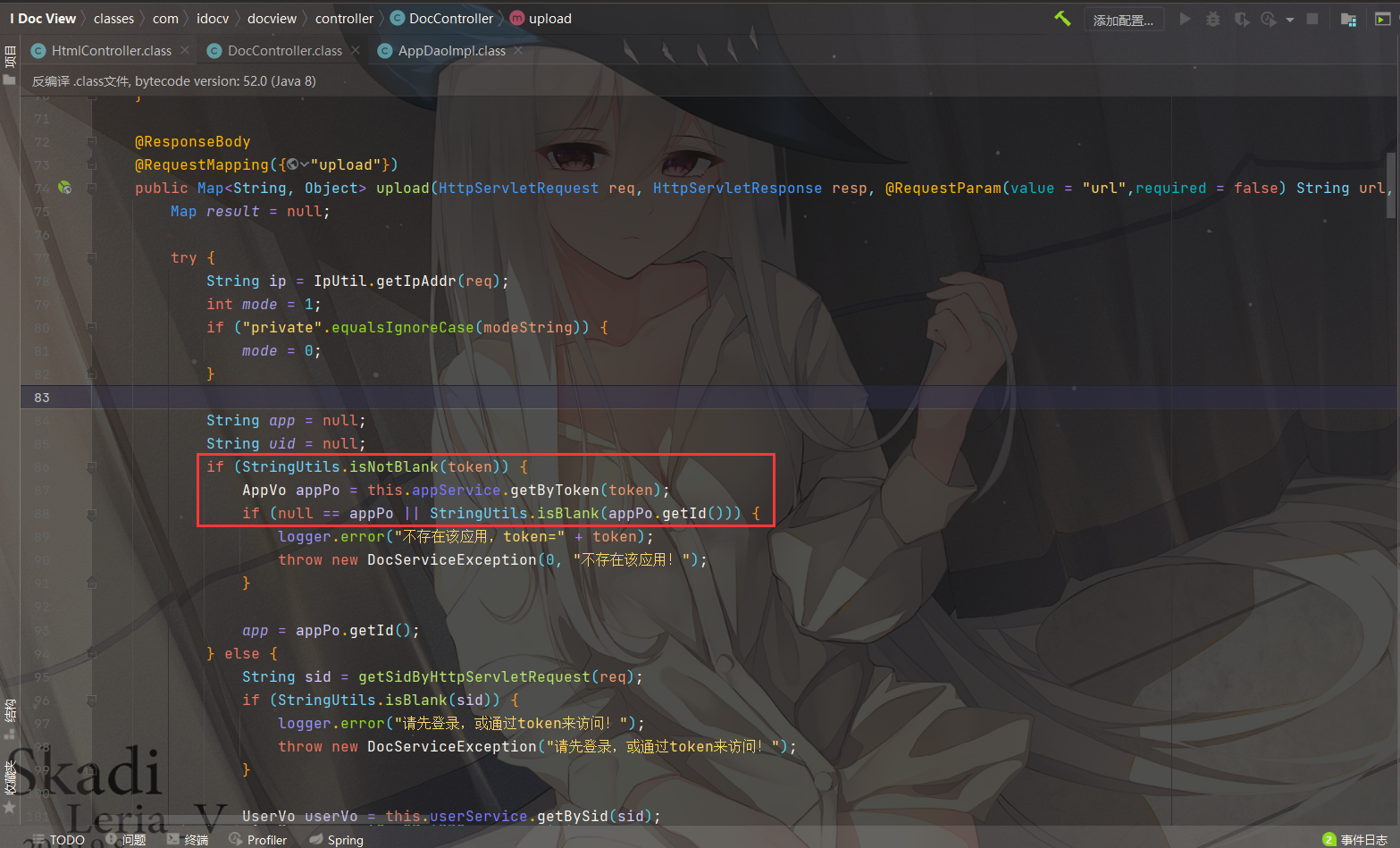Run with Coverage shield icon
This screenshot has height=848, width=1400.
pyautogui.click(x=1241, y=19)
